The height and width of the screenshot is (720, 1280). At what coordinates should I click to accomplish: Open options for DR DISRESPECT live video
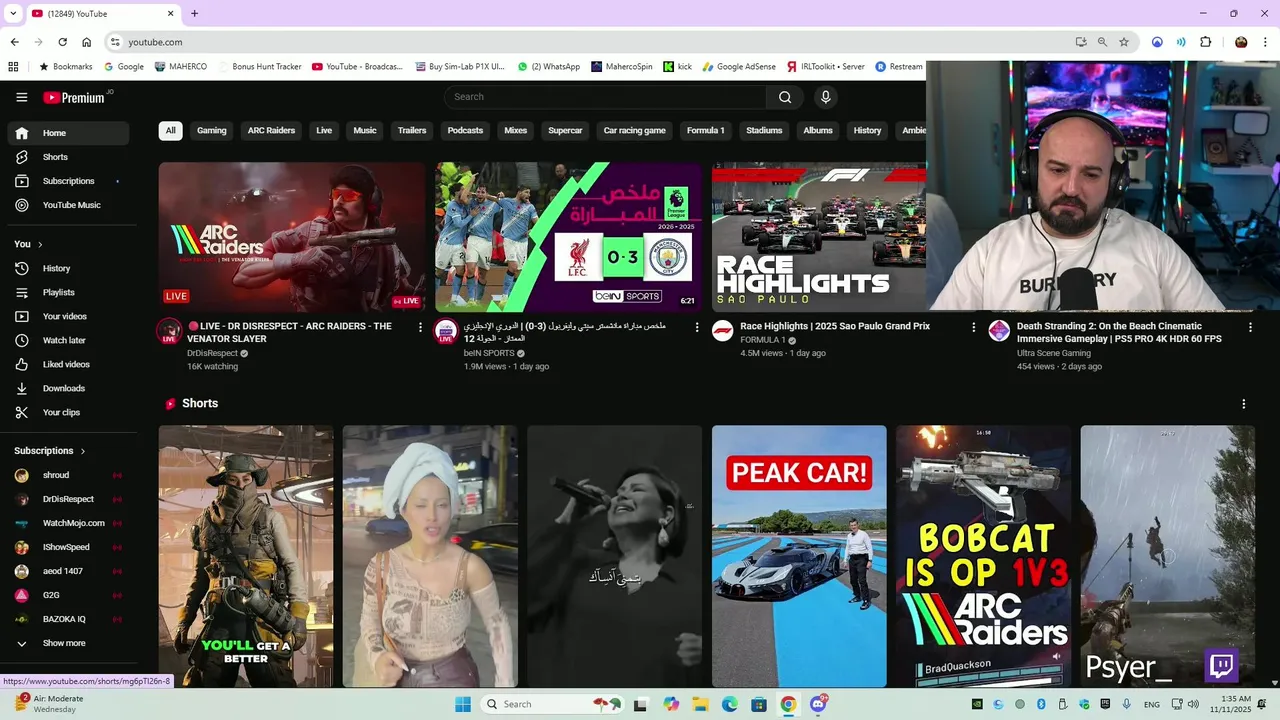[x=420, y=327]
